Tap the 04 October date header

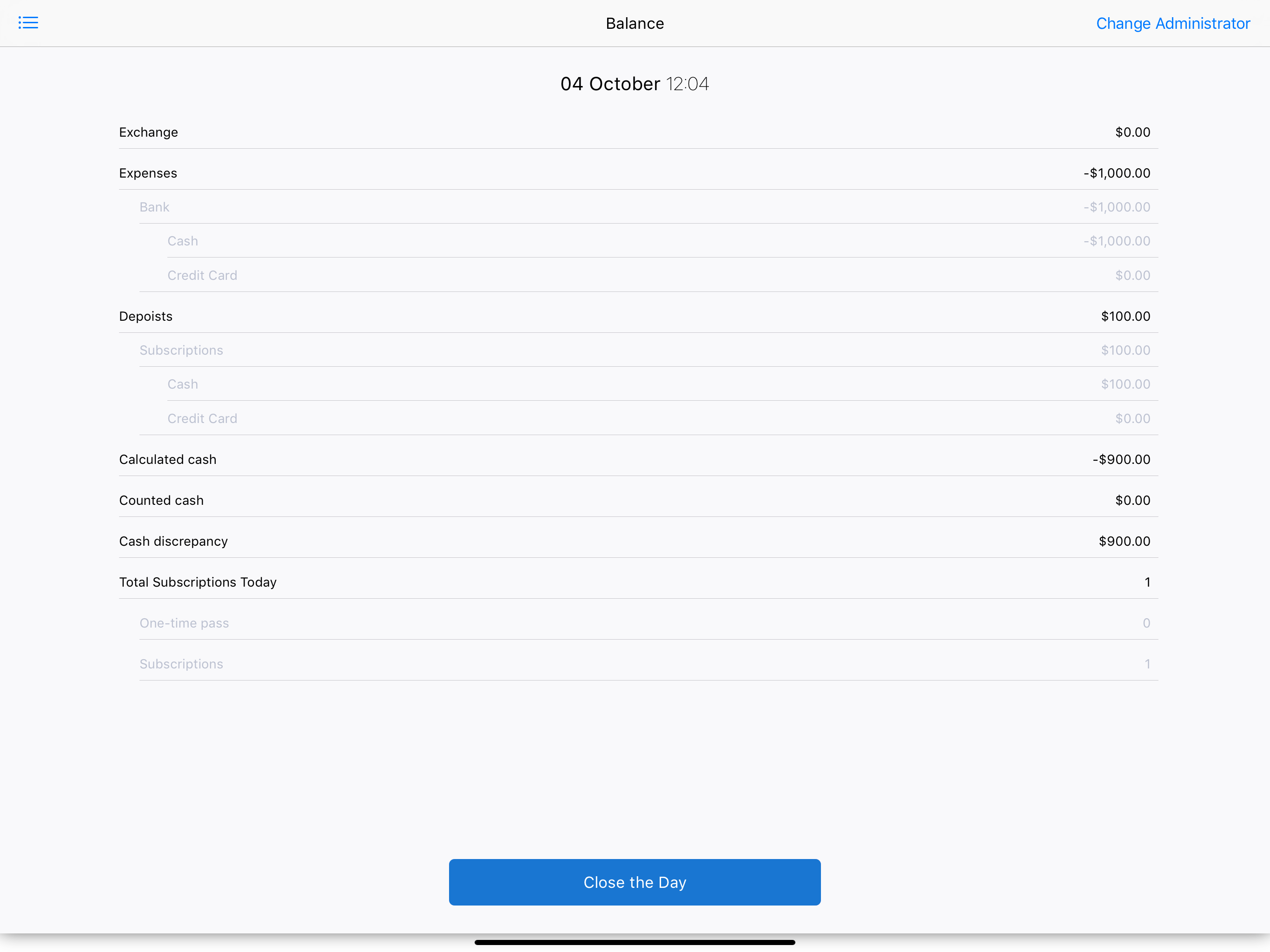pyautogui.click(x=634, y=84)
